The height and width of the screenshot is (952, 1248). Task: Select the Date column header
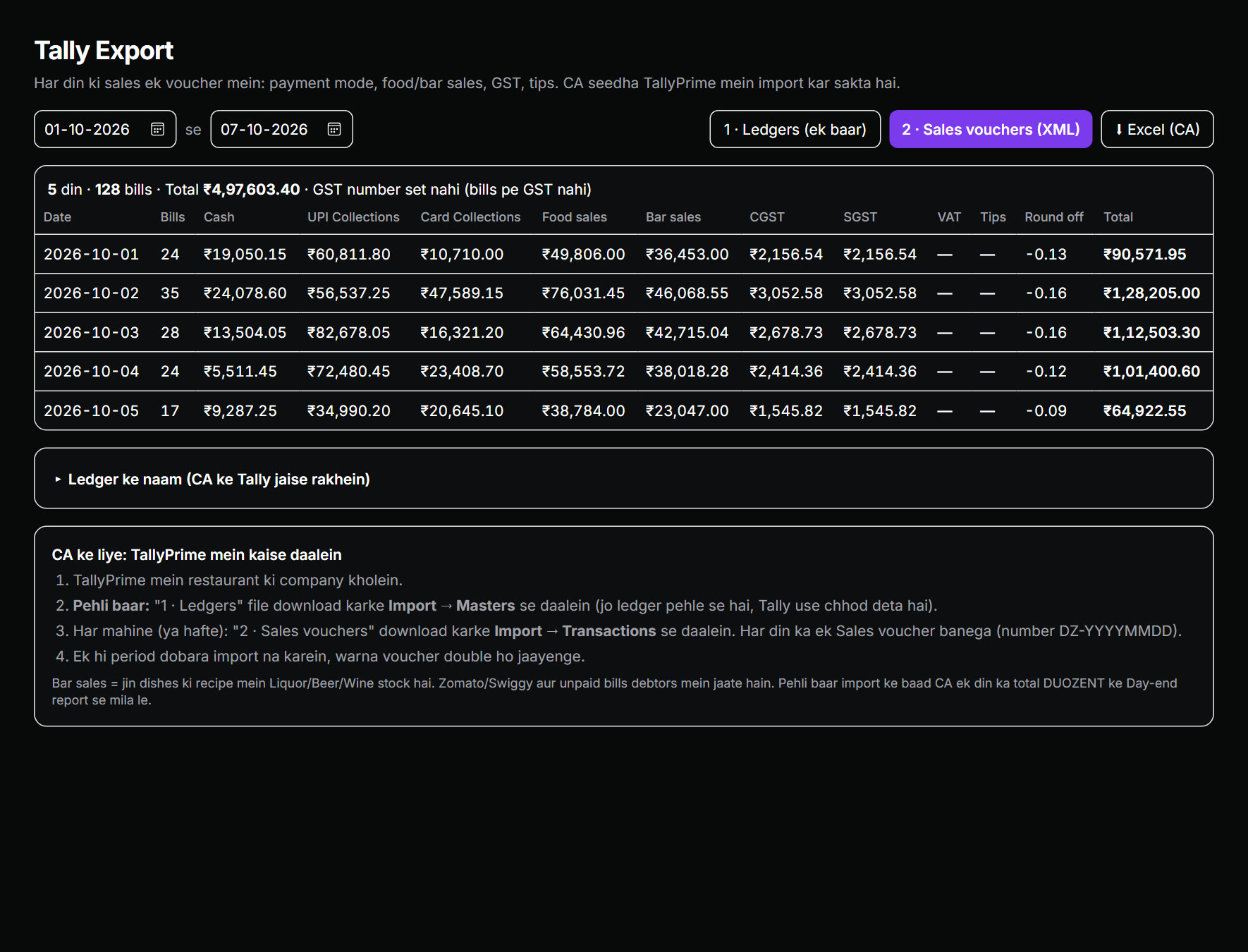pos(57,217)
